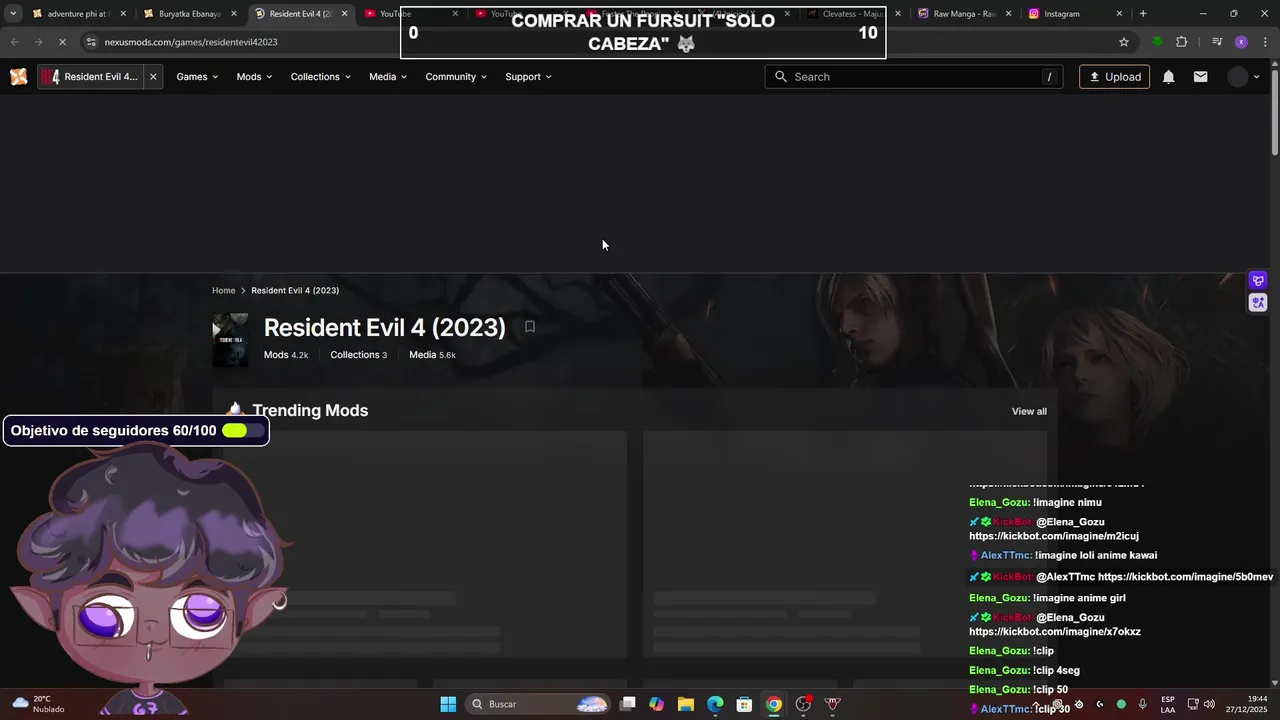Open Microsoft Edge from the taskbar
This screenshot has width=1280, height=720.
(x=715, y=704)
